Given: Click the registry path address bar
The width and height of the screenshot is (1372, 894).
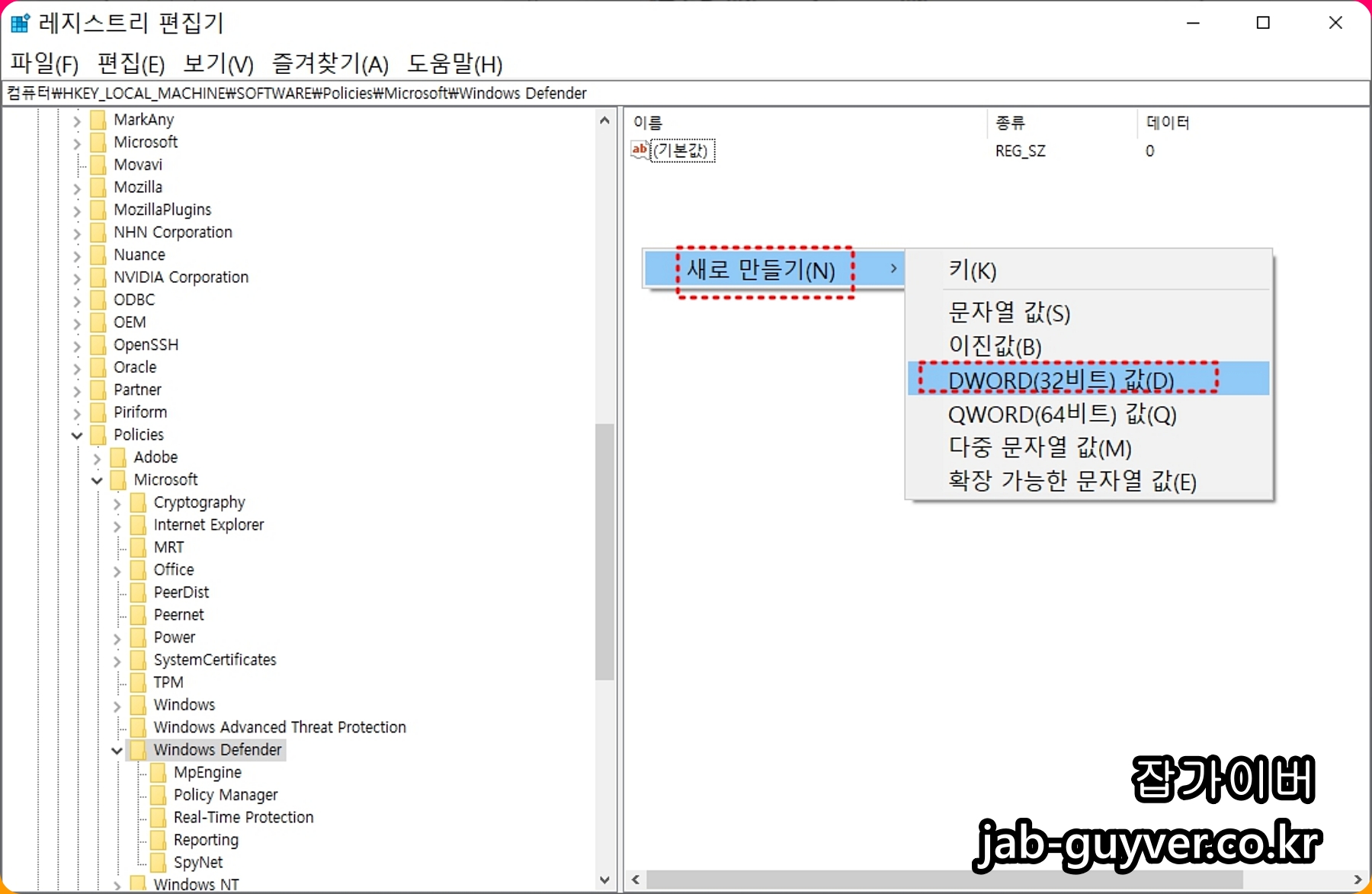Looking at the screenshot, I should [686, 93].
